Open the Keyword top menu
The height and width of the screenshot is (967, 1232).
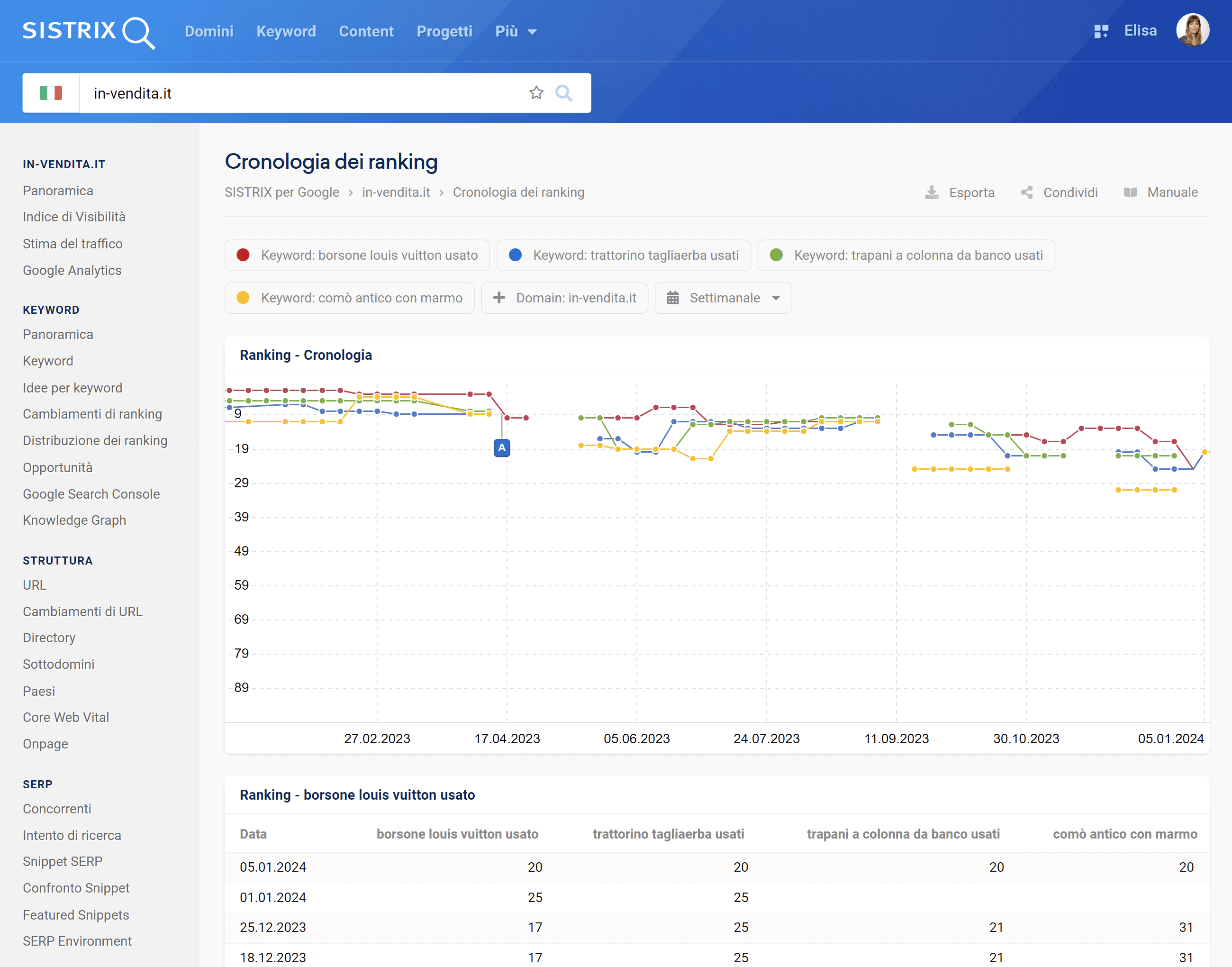tap(286, 32)
